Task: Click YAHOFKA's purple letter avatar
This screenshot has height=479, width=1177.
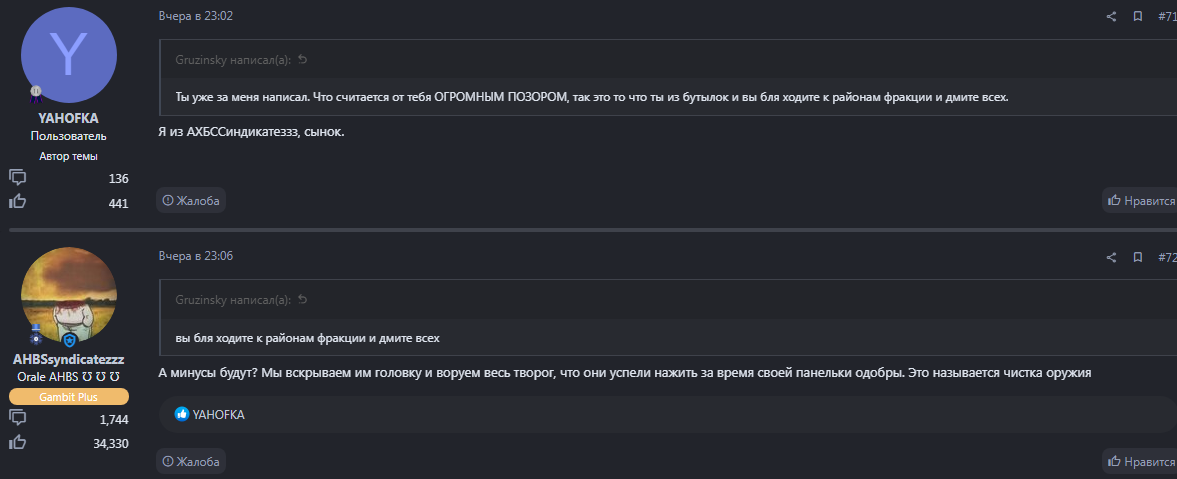Action: point(68,55)
